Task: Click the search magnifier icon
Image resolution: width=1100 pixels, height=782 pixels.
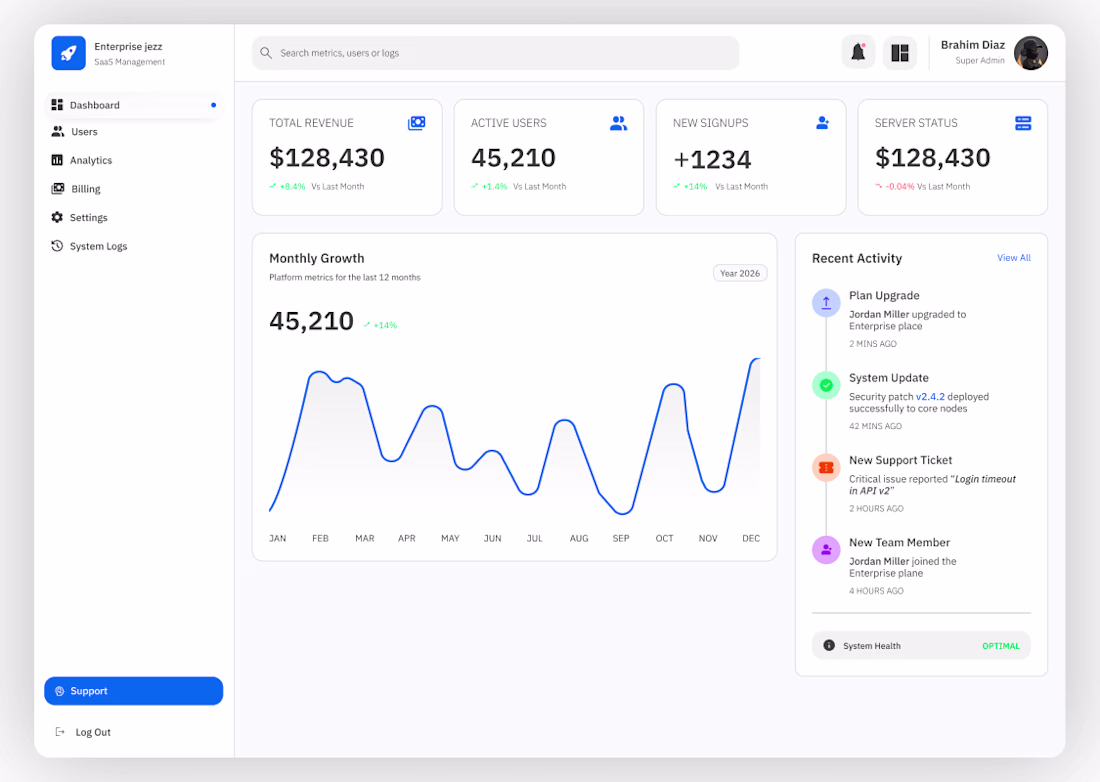Action: tap(266, 53)
